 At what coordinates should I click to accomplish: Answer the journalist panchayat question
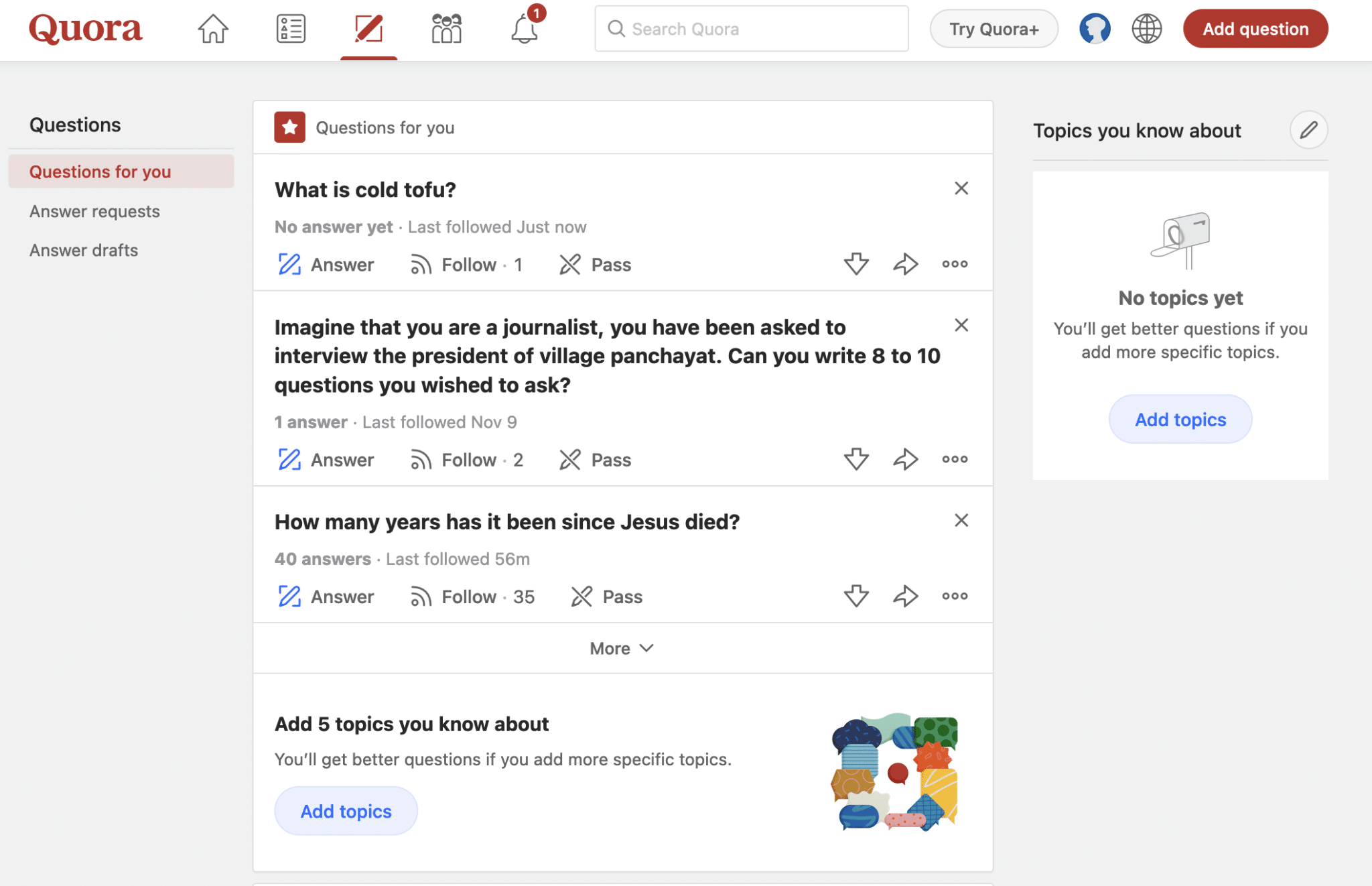pyautogui.click(x=326, y=460)
